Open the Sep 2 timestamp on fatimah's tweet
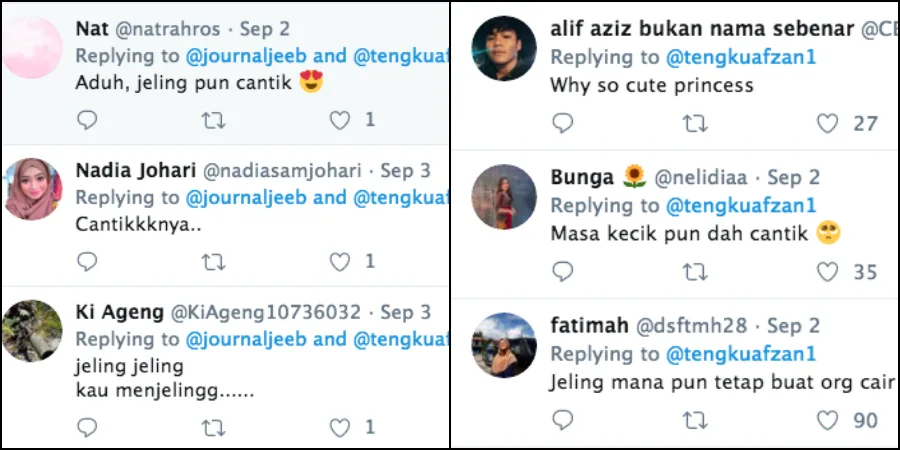900x450 pixels. [793, 326]
